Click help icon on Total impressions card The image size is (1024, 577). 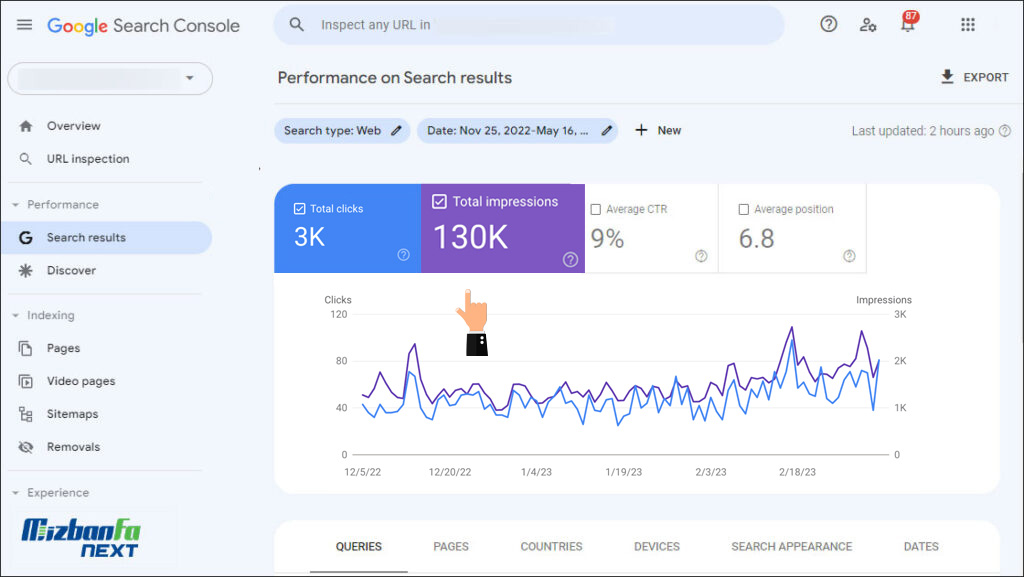(x=570, y=260)
